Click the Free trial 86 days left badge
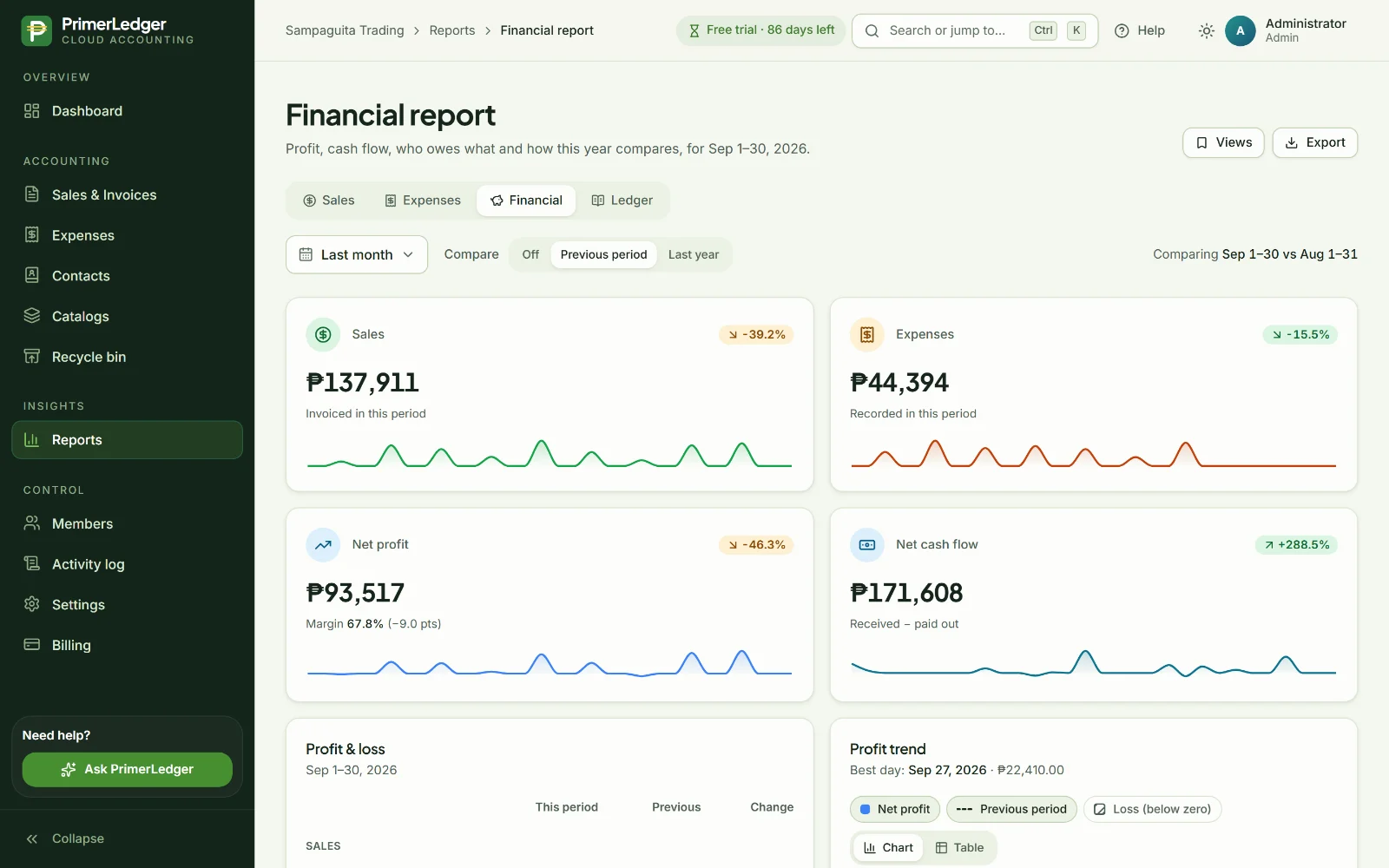 pyautogui.click(x=760, y=30)
